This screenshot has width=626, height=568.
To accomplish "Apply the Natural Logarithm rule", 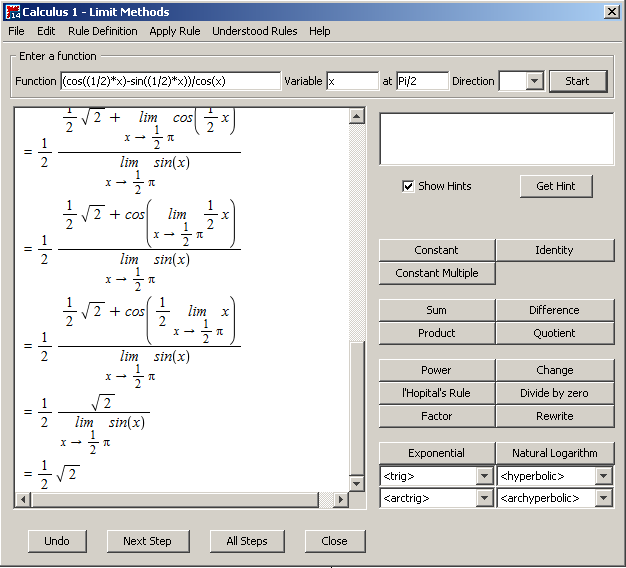I will click(x=555, y=453).
